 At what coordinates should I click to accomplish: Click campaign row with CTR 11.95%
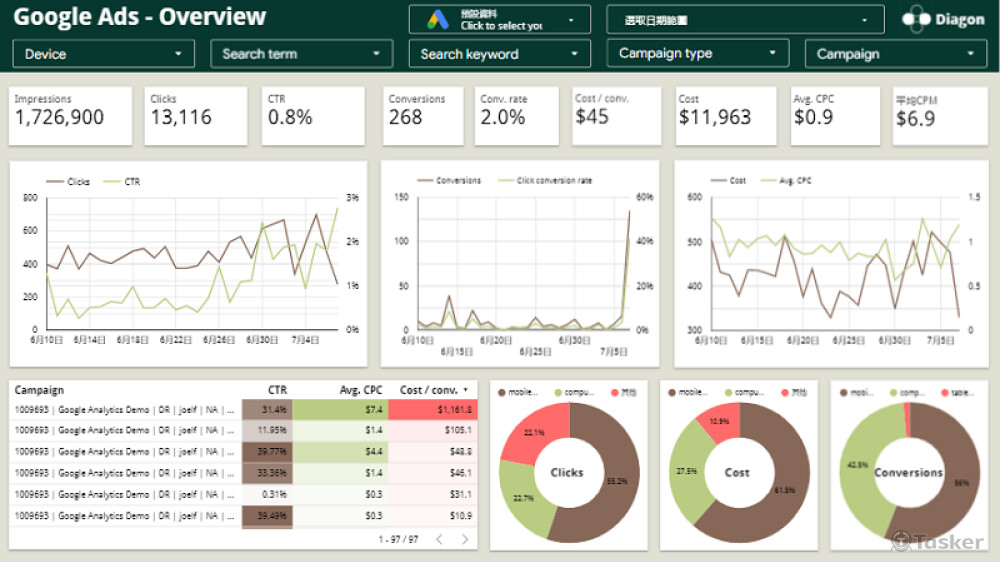[x=243, y=431]
